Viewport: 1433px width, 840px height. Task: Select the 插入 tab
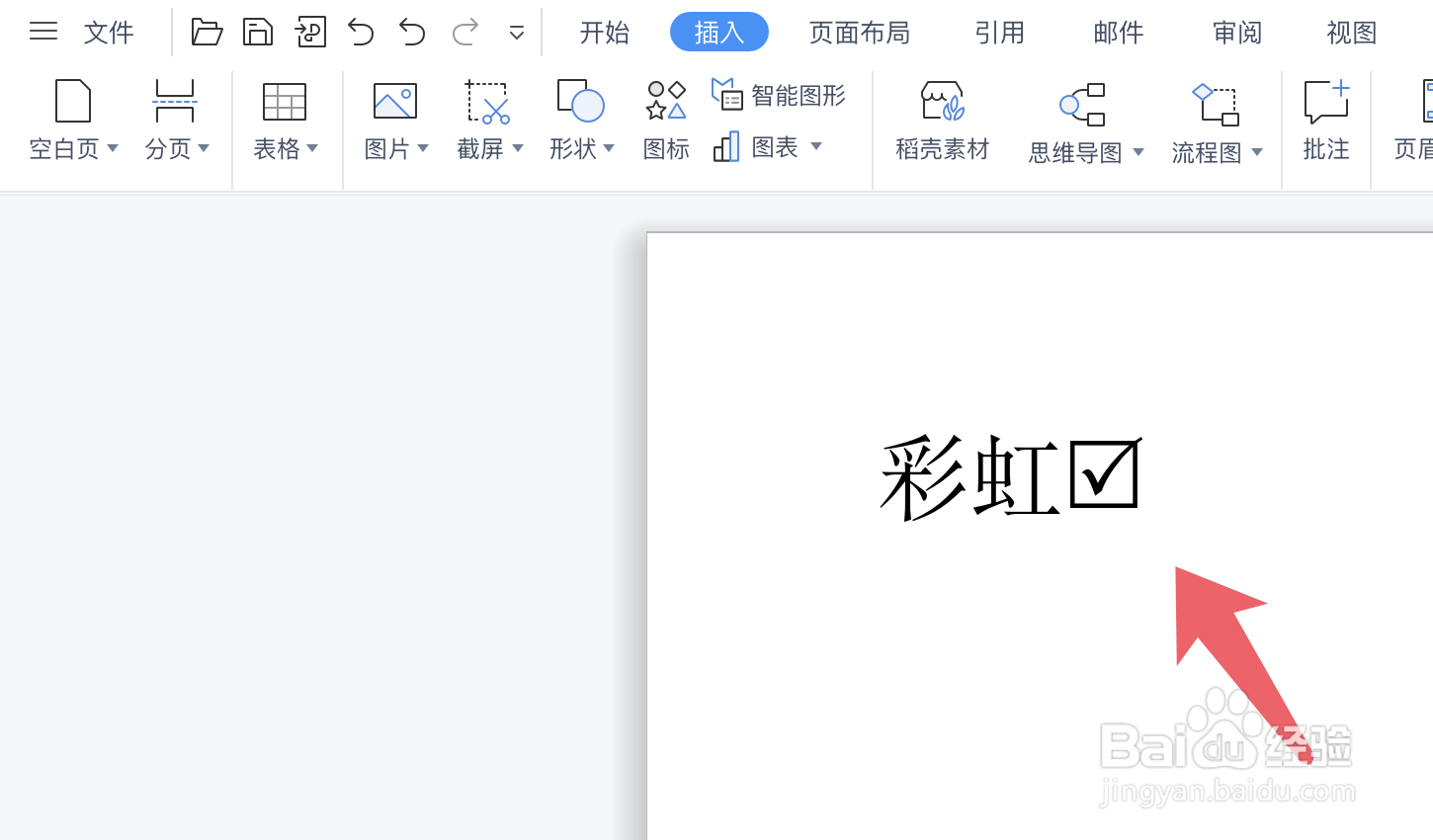pyautogui.click(x=719, y=33)
